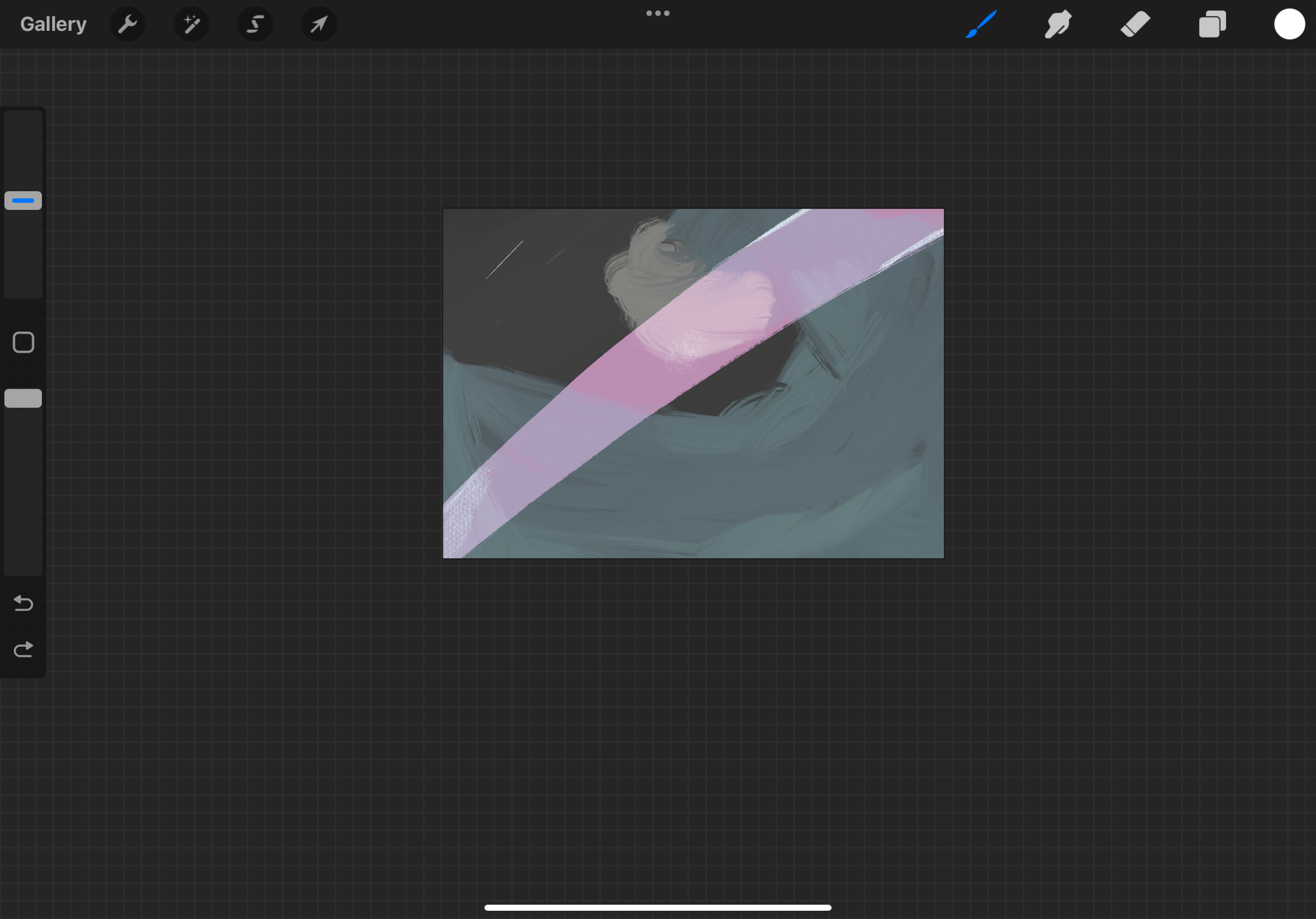Undo the last brush stroke
The height and width of the screenshot is (919, 1316).
click(x=23, y=603)
